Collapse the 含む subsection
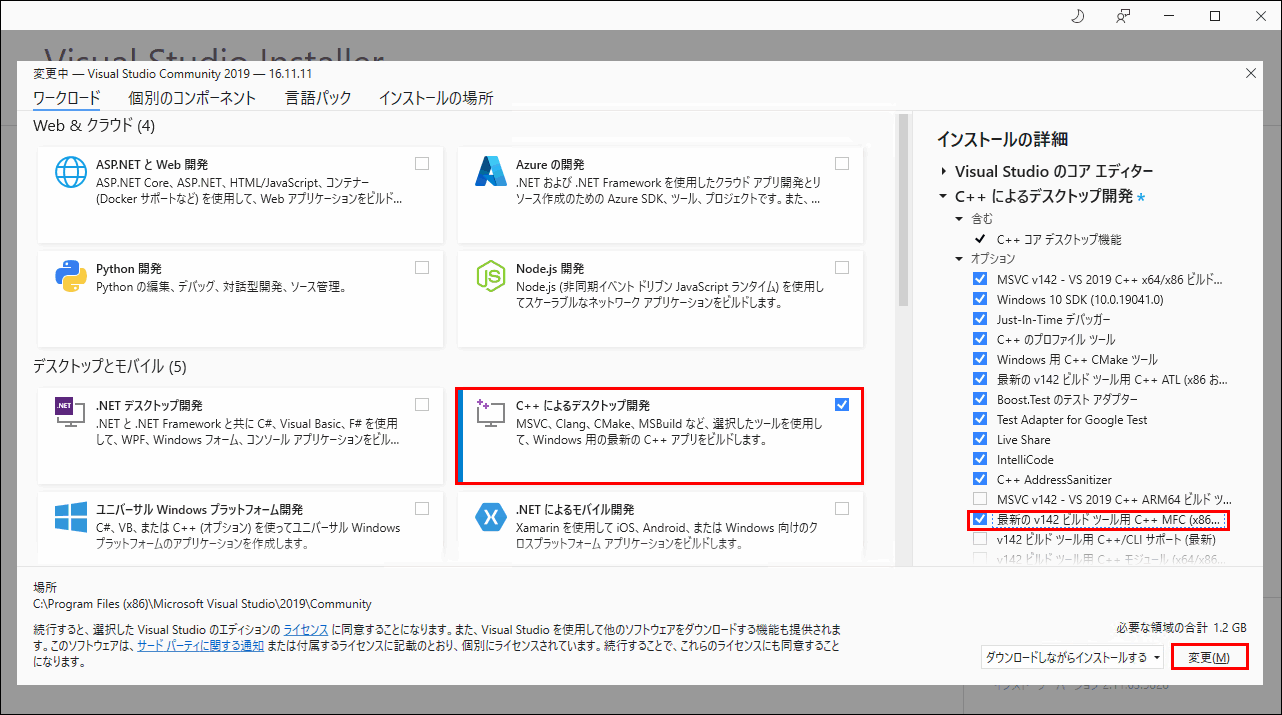This screenshot has width=1282, height=715. point(959,218)
